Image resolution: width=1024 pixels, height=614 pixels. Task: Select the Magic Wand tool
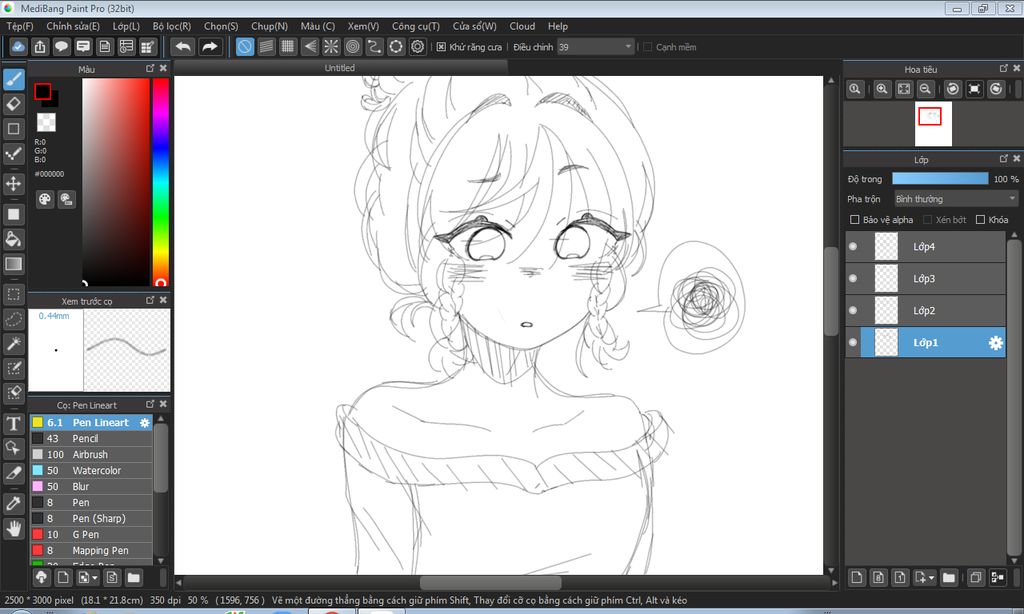pos(14,344)
